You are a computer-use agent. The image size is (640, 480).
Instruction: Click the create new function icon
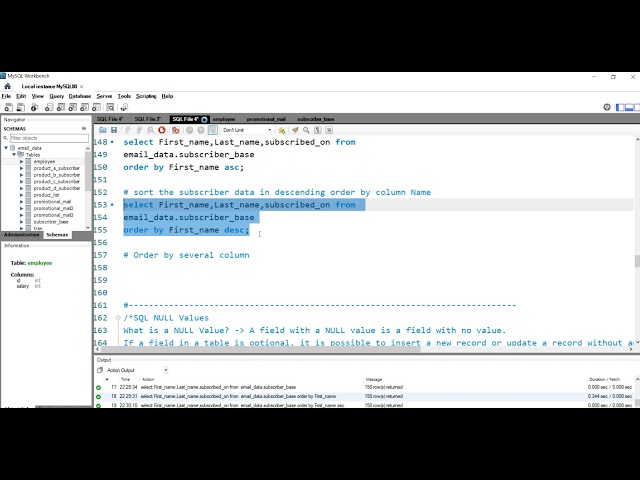click(96, 107)
